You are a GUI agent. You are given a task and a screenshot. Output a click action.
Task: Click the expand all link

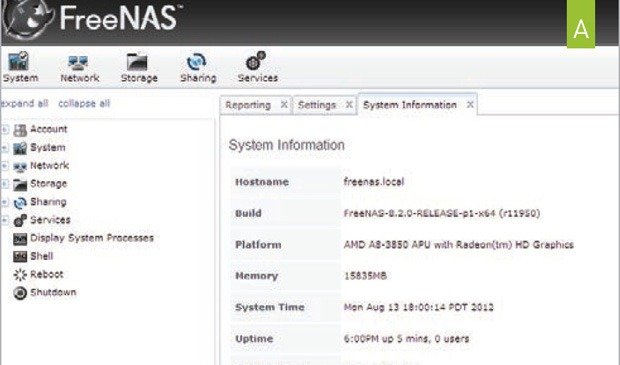pos(25,104)
